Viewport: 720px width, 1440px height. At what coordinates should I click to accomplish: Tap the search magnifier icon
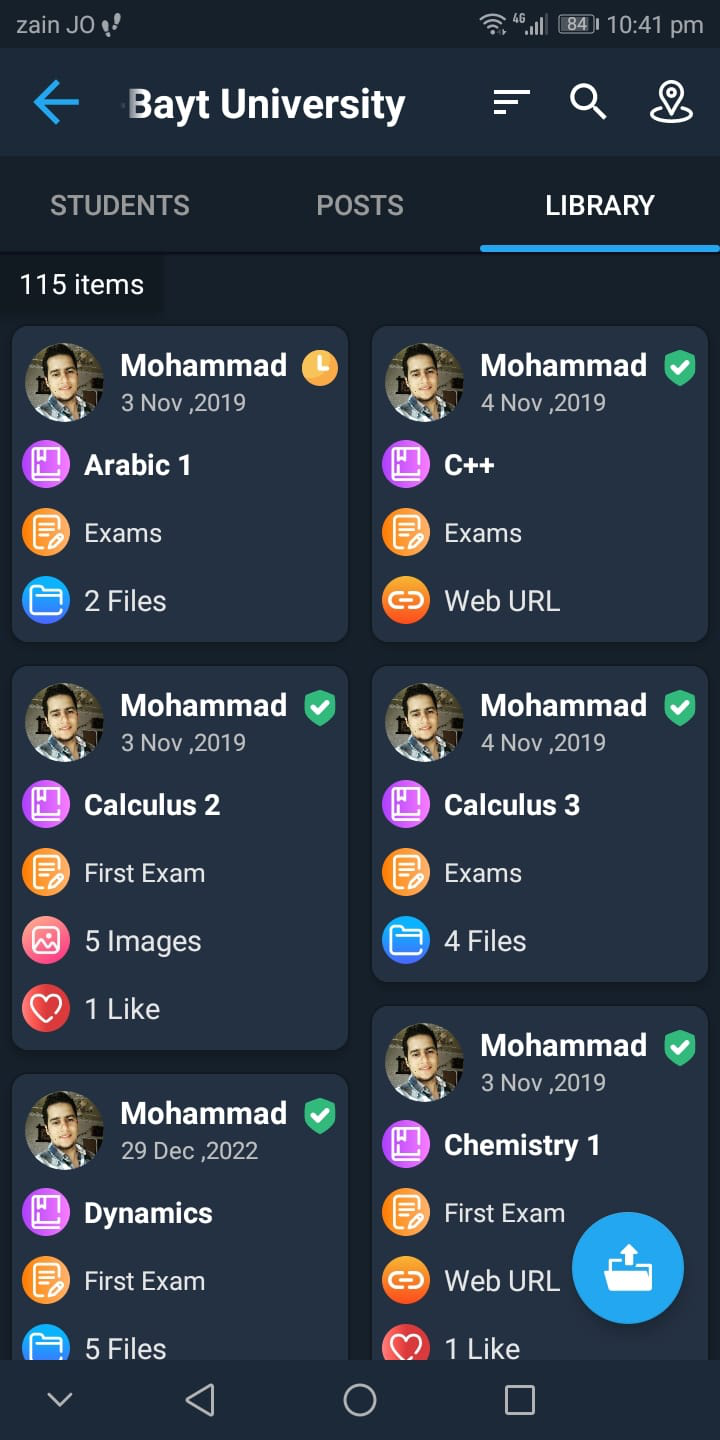(588, 102)
